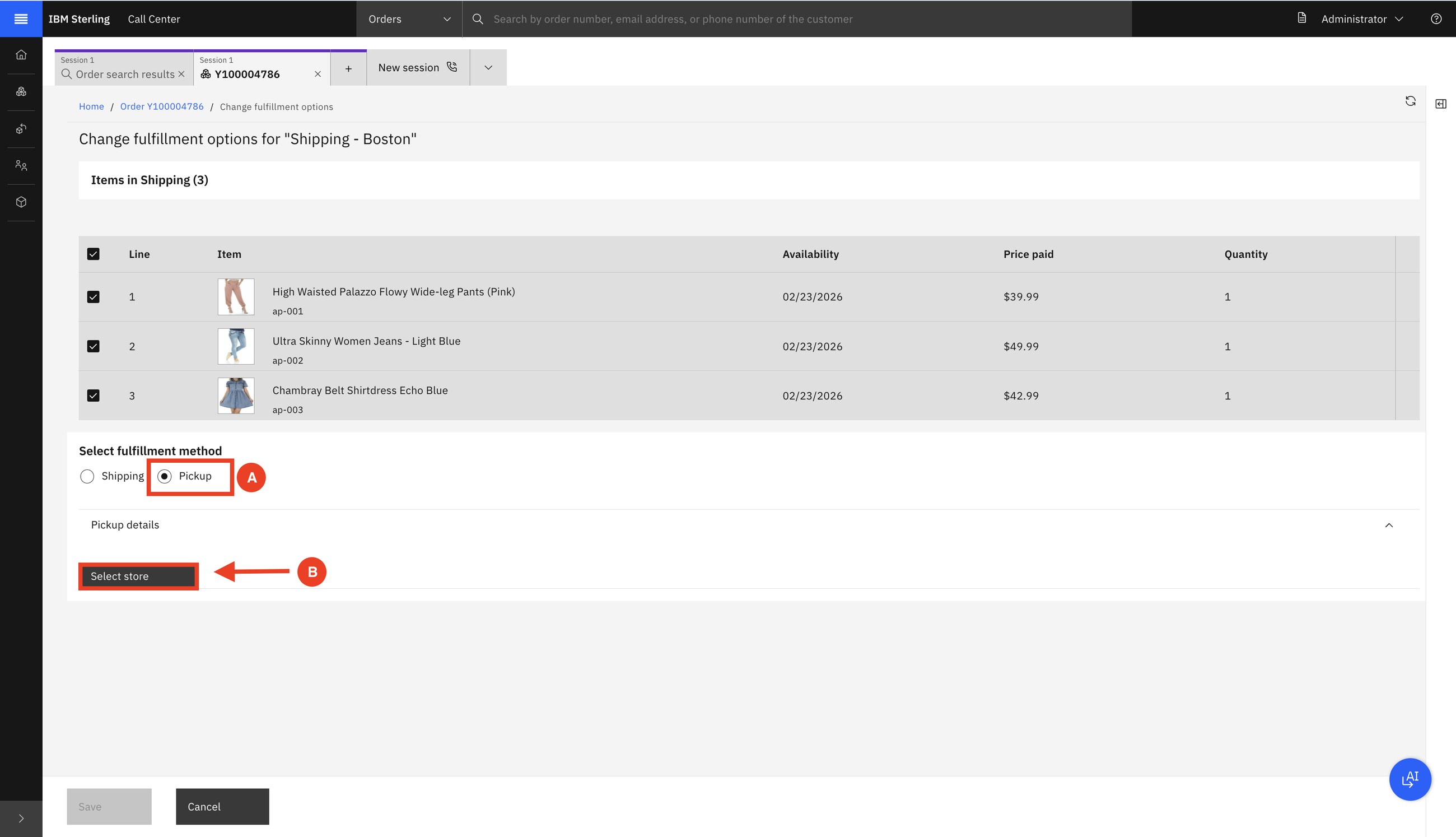Image resolution: width=1456 pixels, height=837 pixels.
Task: Click the Availability column header
Action: point(810,254)
